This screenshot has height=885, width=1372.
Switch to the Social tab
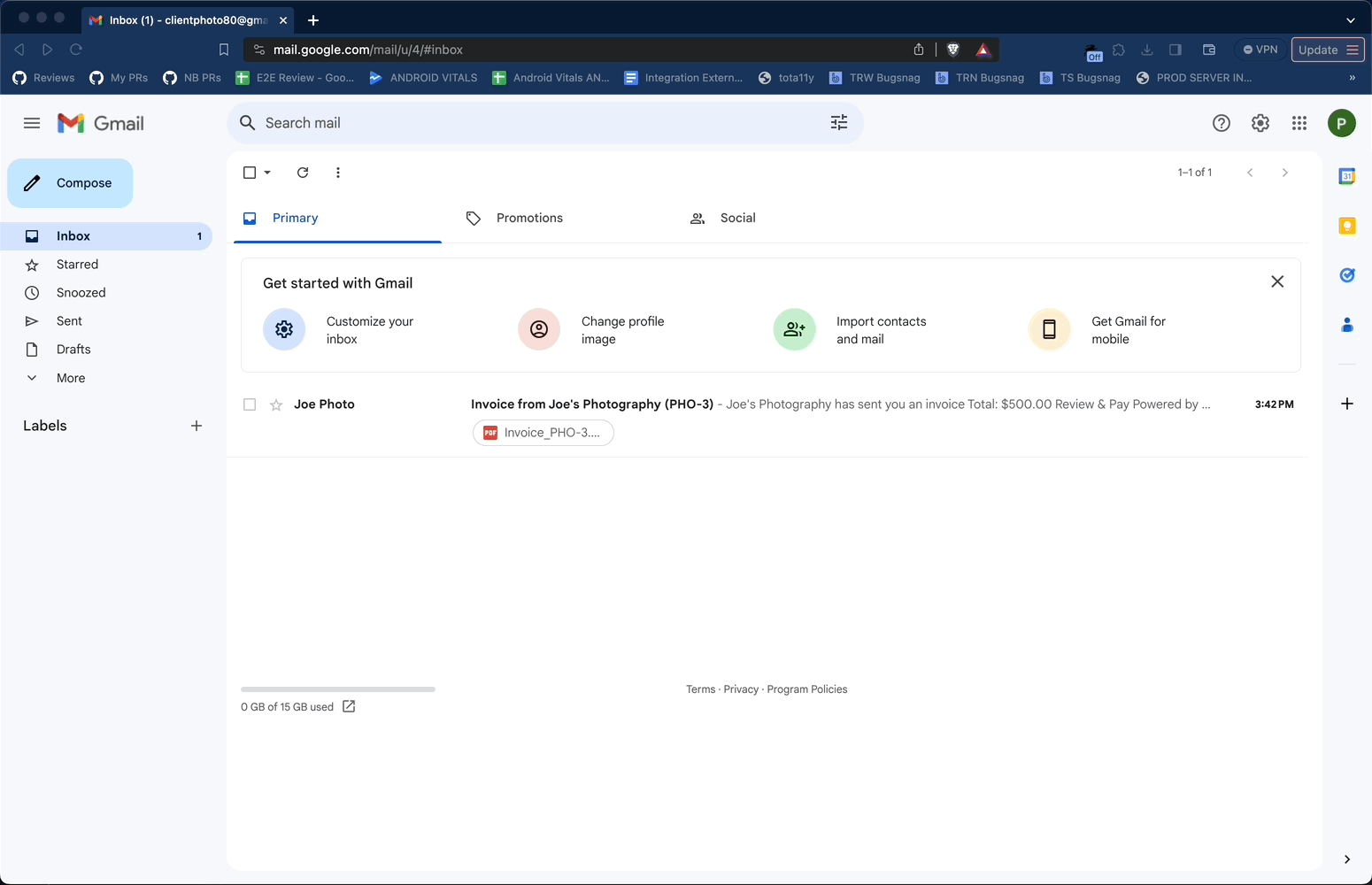pyautogui.click(x=737, y=218)
